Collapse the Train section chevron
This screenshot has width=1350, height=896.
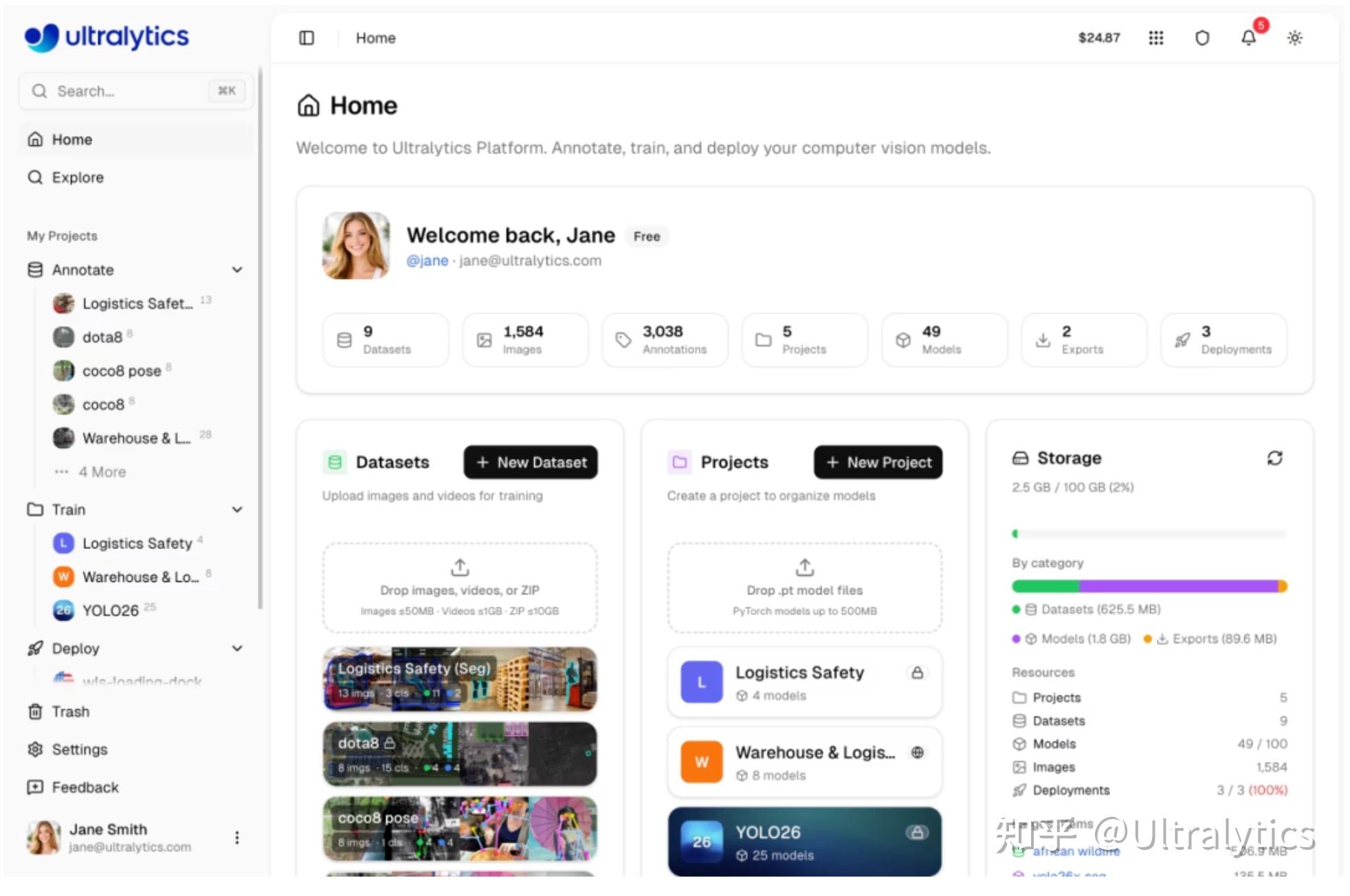(x=237, y=510)
